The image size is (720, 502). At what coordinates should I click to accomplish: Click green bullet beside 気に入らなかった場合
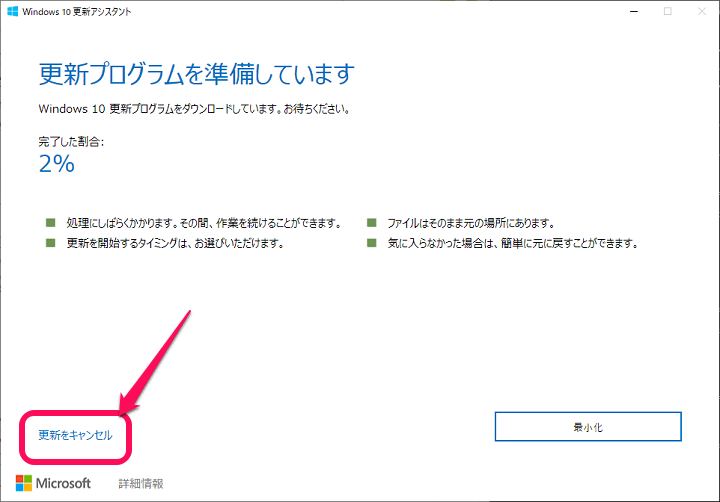371,243
